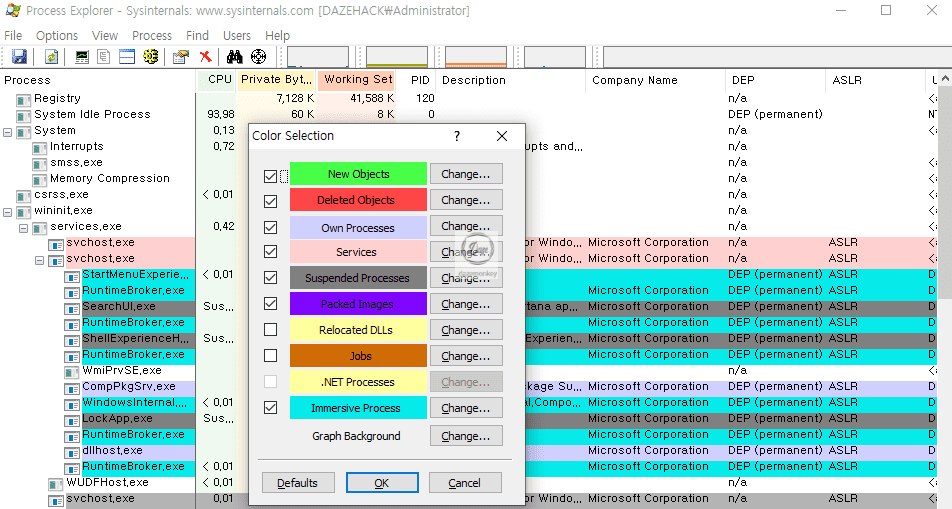Screen dimensions: 952x509
Task: Click the orange physical memory mini graph
Action: (x=476, y=56)
